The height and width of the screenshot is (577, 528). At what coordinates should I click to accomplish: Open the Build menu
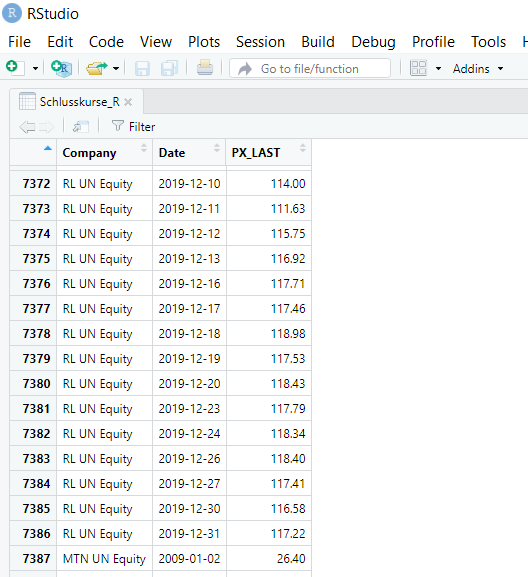[x=318, y=42]
